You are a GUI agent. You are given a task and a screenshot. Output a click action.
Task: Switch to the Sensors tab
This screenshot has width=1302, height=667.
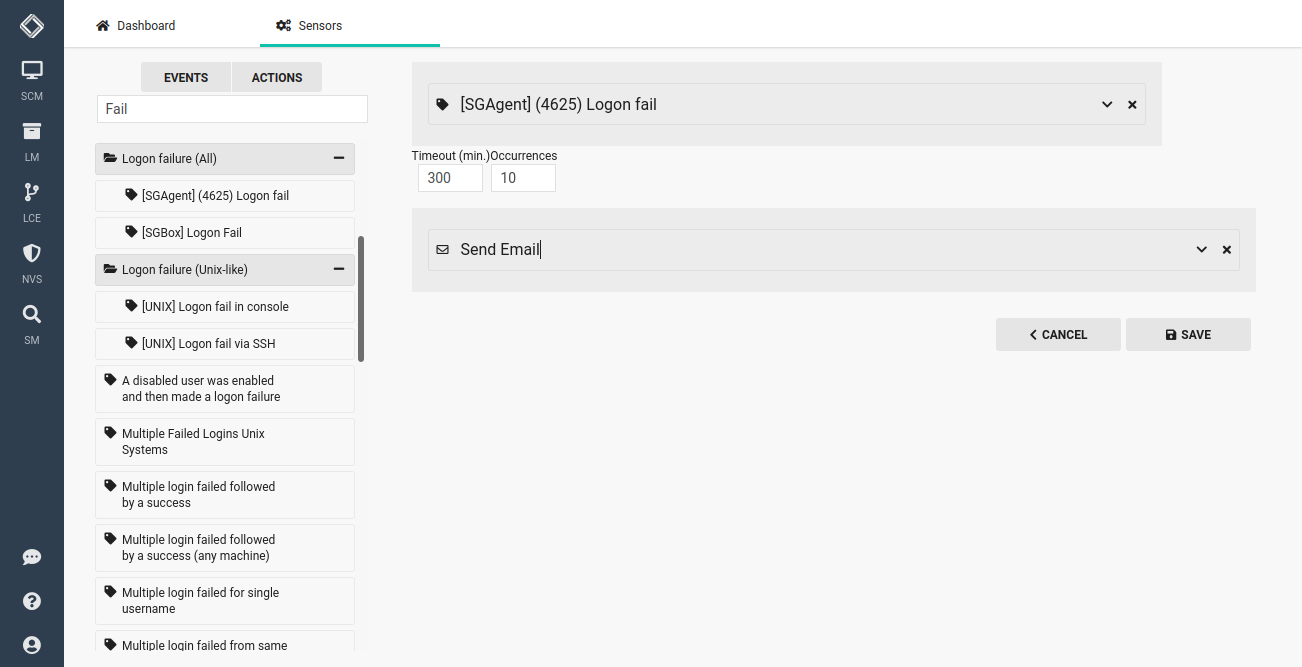pos(308,25)
